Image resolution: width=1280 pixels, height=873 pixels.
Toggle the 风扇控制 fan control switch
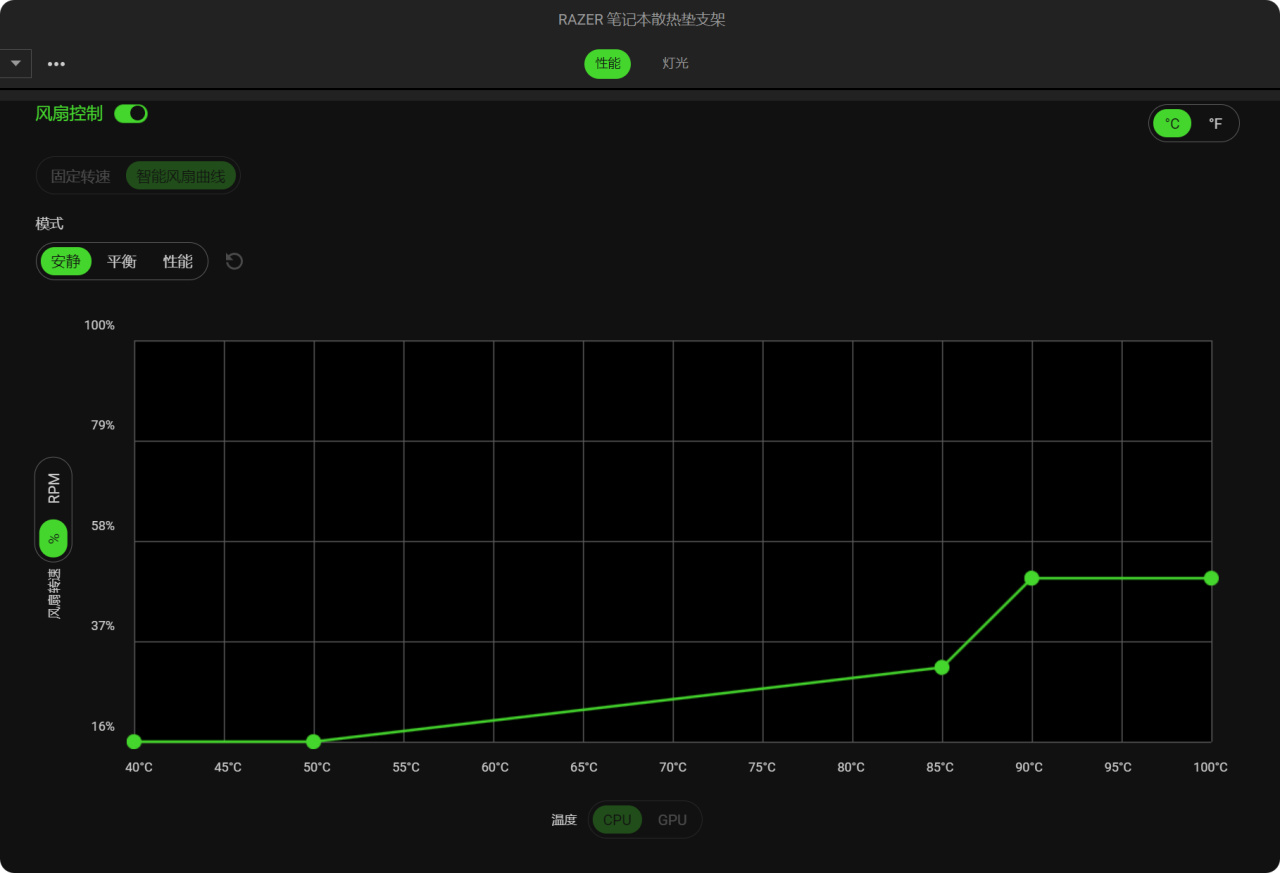click(131, 114)
